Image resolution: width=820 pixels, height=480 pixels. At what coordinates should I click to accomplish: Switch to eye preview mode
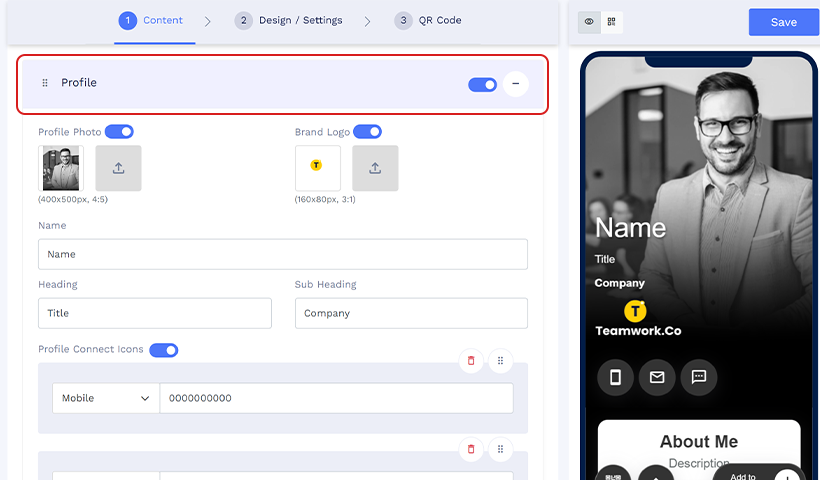589,22
